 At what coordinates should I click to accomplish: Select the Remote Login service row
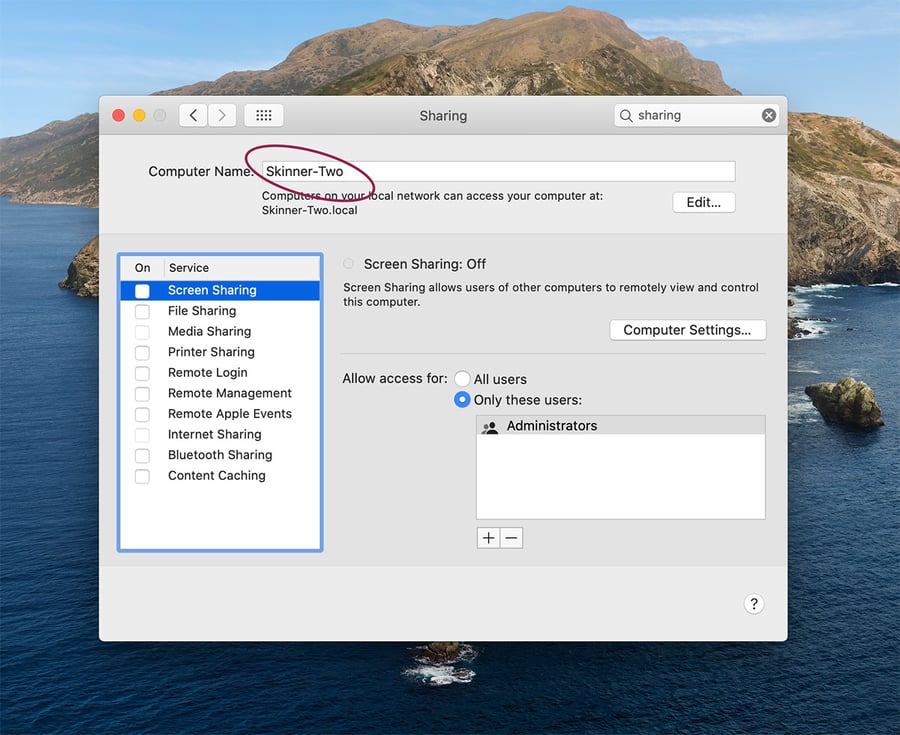coord(207,372)
